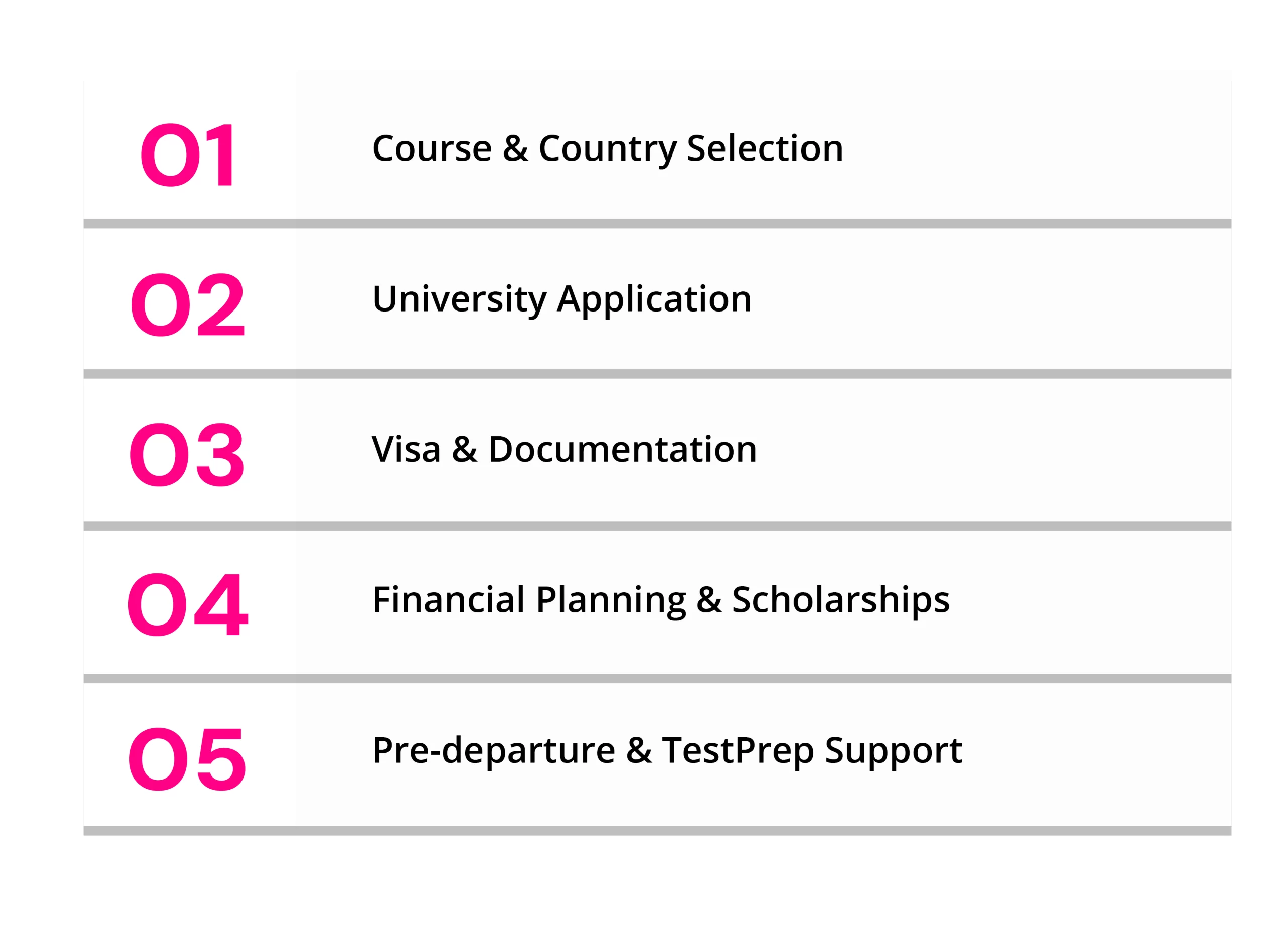Screen dimensions: 1288x932
Task: Click the word Country in first row
Action: (x=607, y=150)
